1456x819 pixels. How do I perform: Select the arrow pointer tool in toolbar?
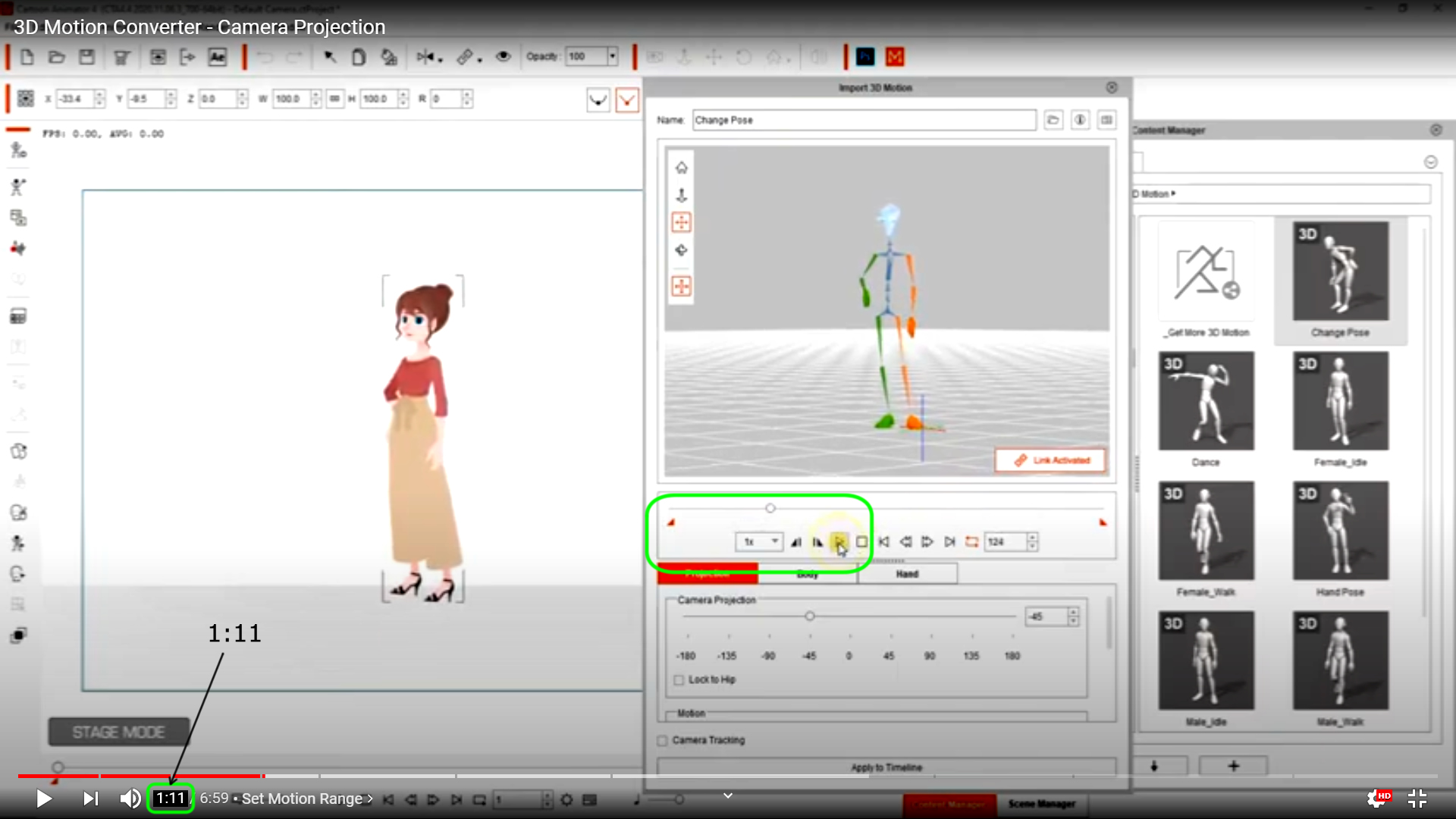tap(330, 57)
